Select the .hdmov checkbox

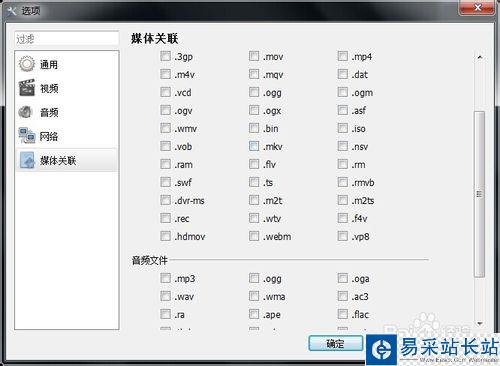(x=165, y=236)
